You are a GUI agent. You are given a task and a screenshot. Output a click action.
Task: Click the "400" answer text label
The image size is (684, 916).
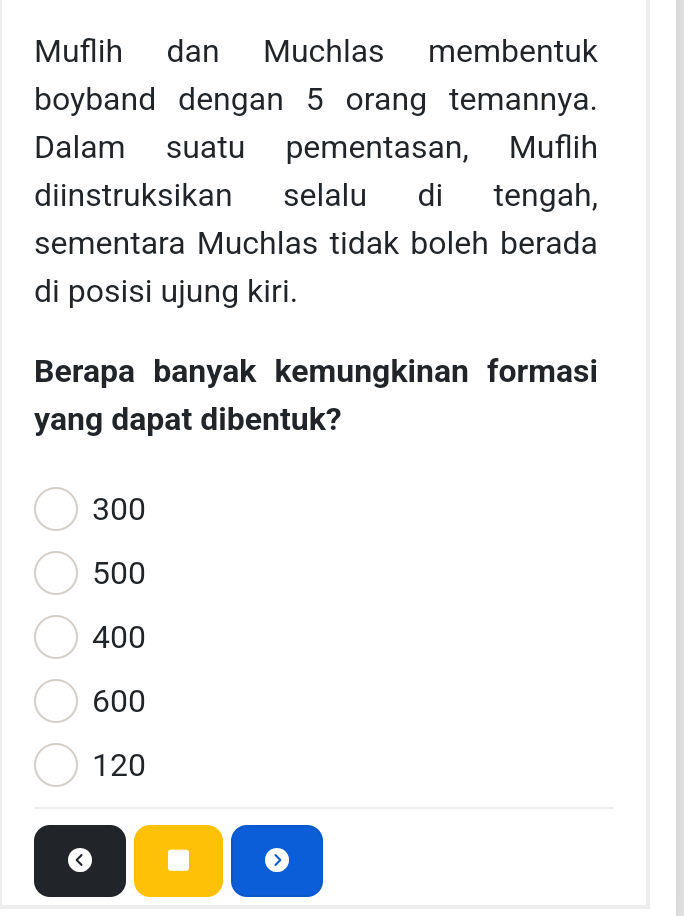click(117, 637)
